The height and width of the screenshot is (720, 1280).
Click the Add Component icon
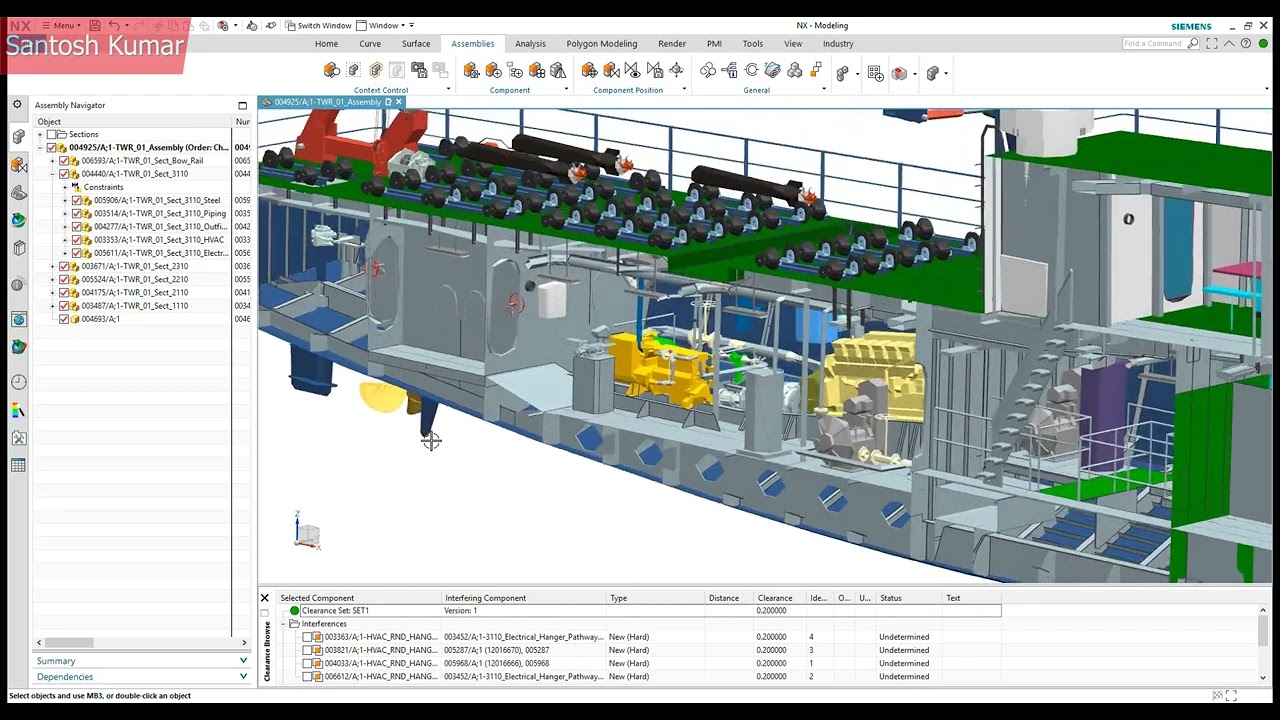point(471,70)
